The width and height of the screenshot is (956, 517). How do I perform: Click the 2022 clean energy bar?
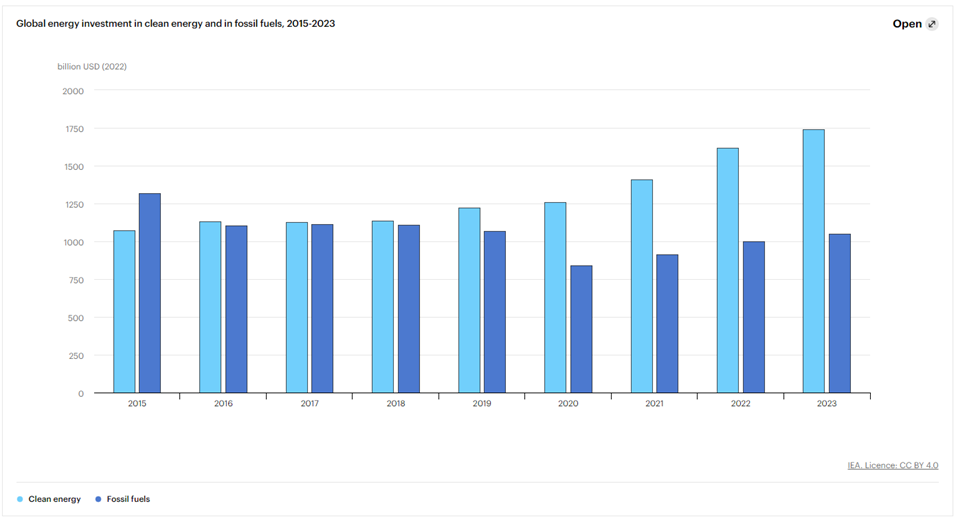coord(727,270)
